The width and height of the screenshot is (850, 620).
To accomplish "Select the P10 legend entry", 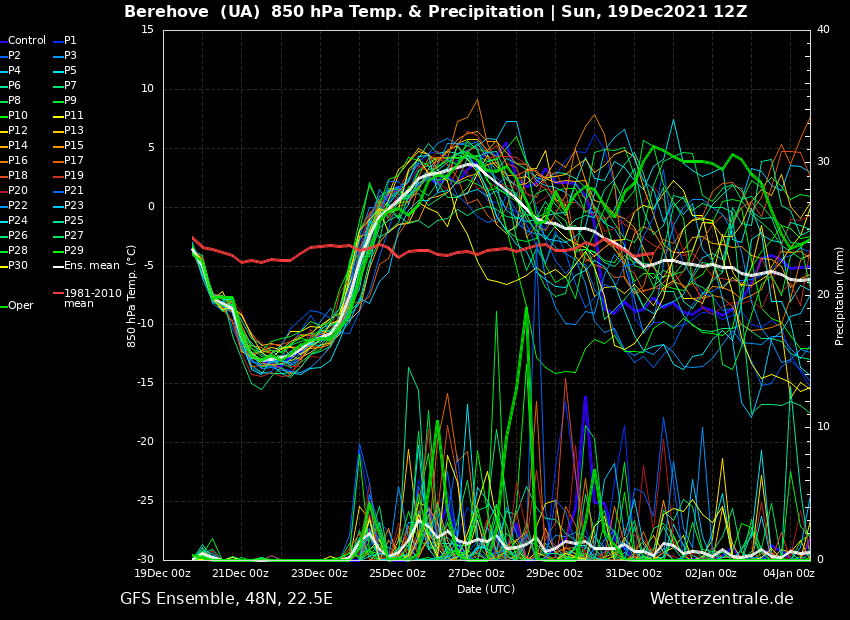I will pyautogui.click(x=18, y=116).
